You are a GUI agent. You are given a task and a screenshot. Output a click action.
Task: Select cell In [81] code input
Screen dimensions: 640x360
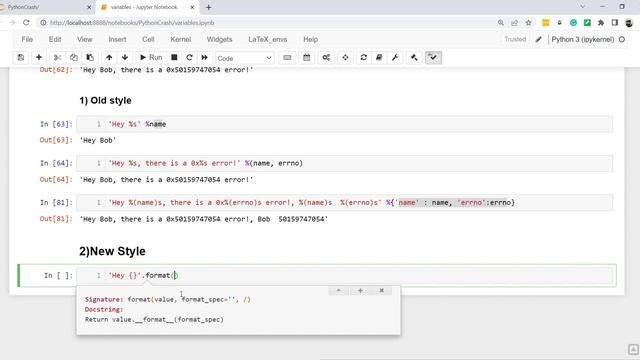(x=344, y=203)
